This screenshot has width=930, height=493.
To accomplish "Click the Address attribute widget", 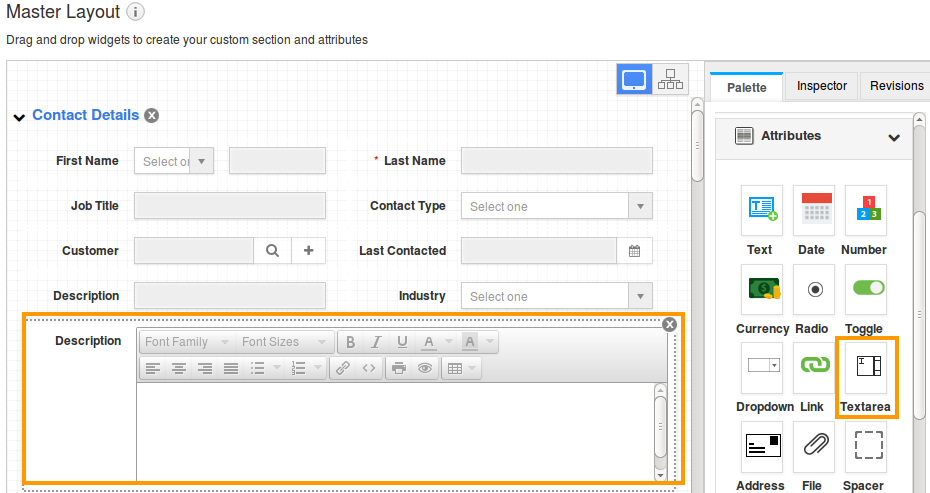I will click(761, 446).
